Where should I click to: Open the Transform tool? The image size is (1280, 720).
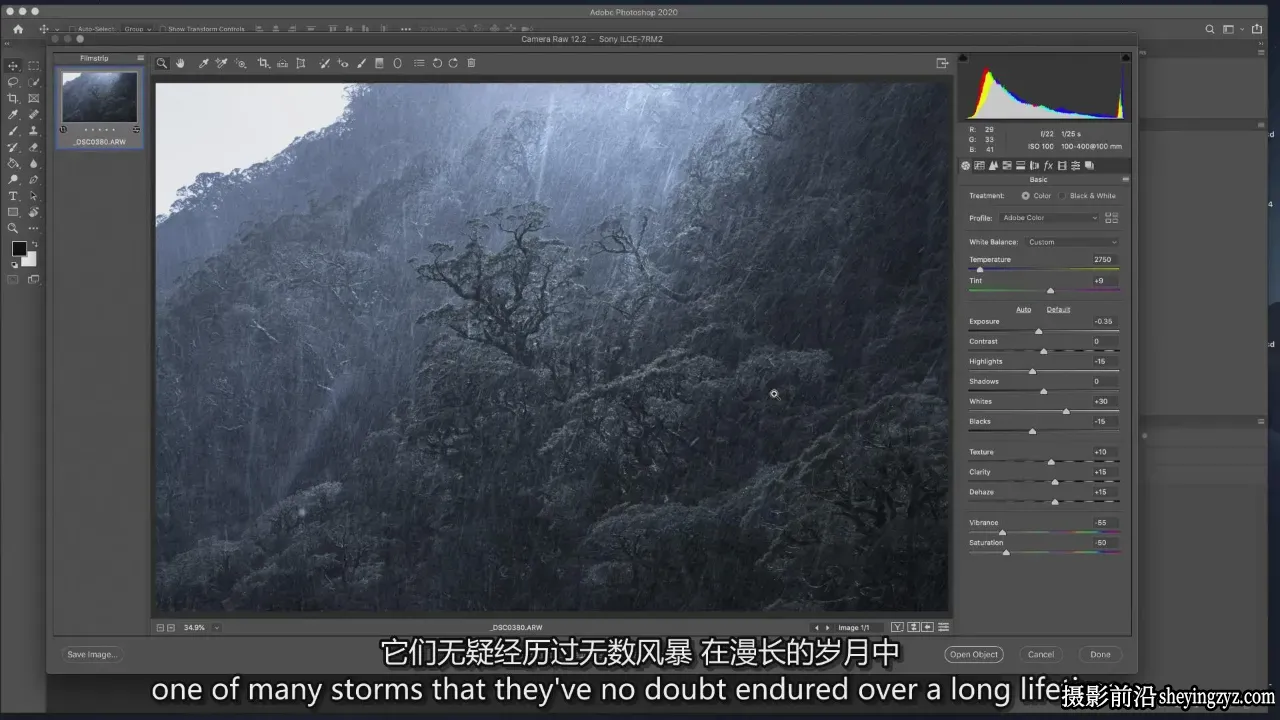[x=300, y=63]
